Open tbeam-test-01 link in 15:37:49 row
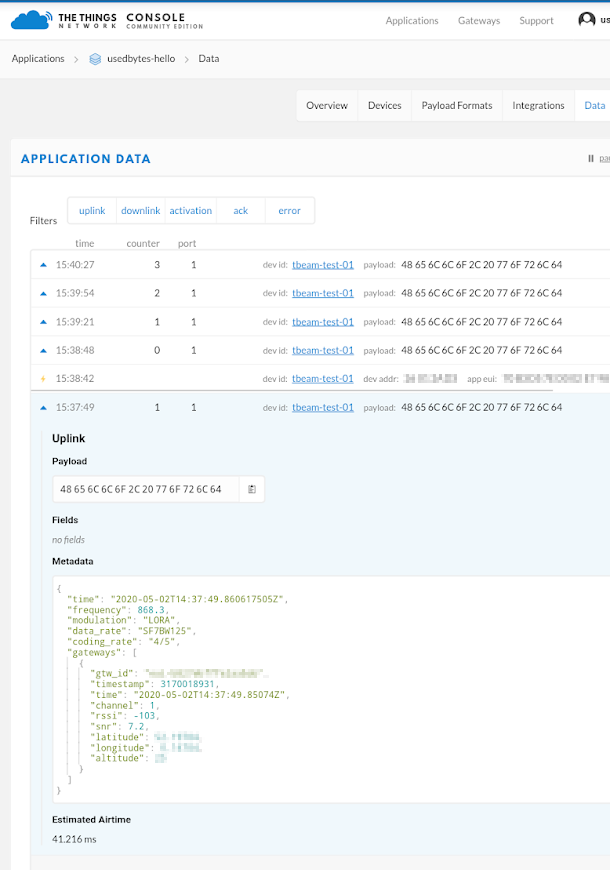 point(323,408)
